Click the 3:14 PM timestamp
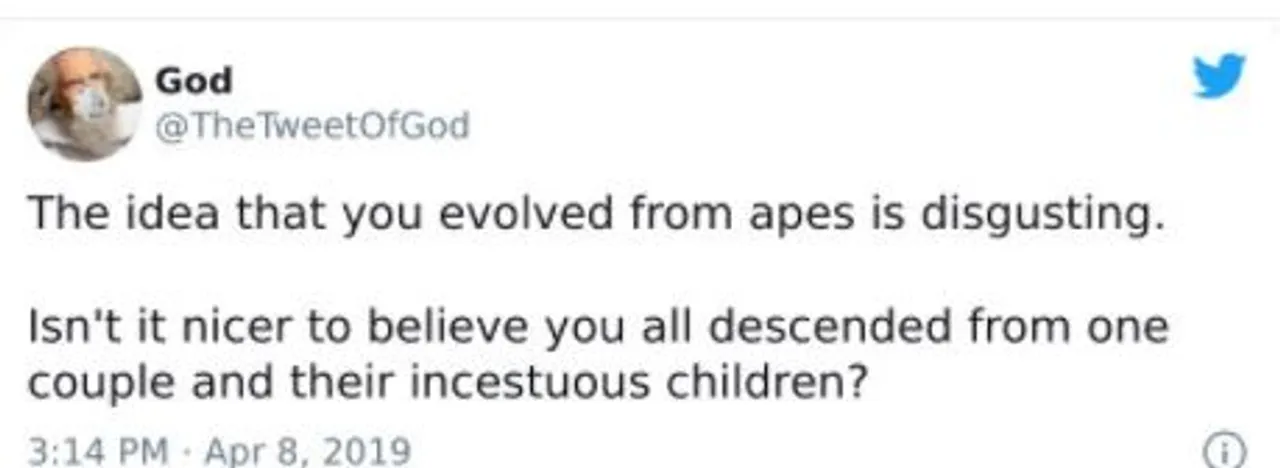 point(98,451)
